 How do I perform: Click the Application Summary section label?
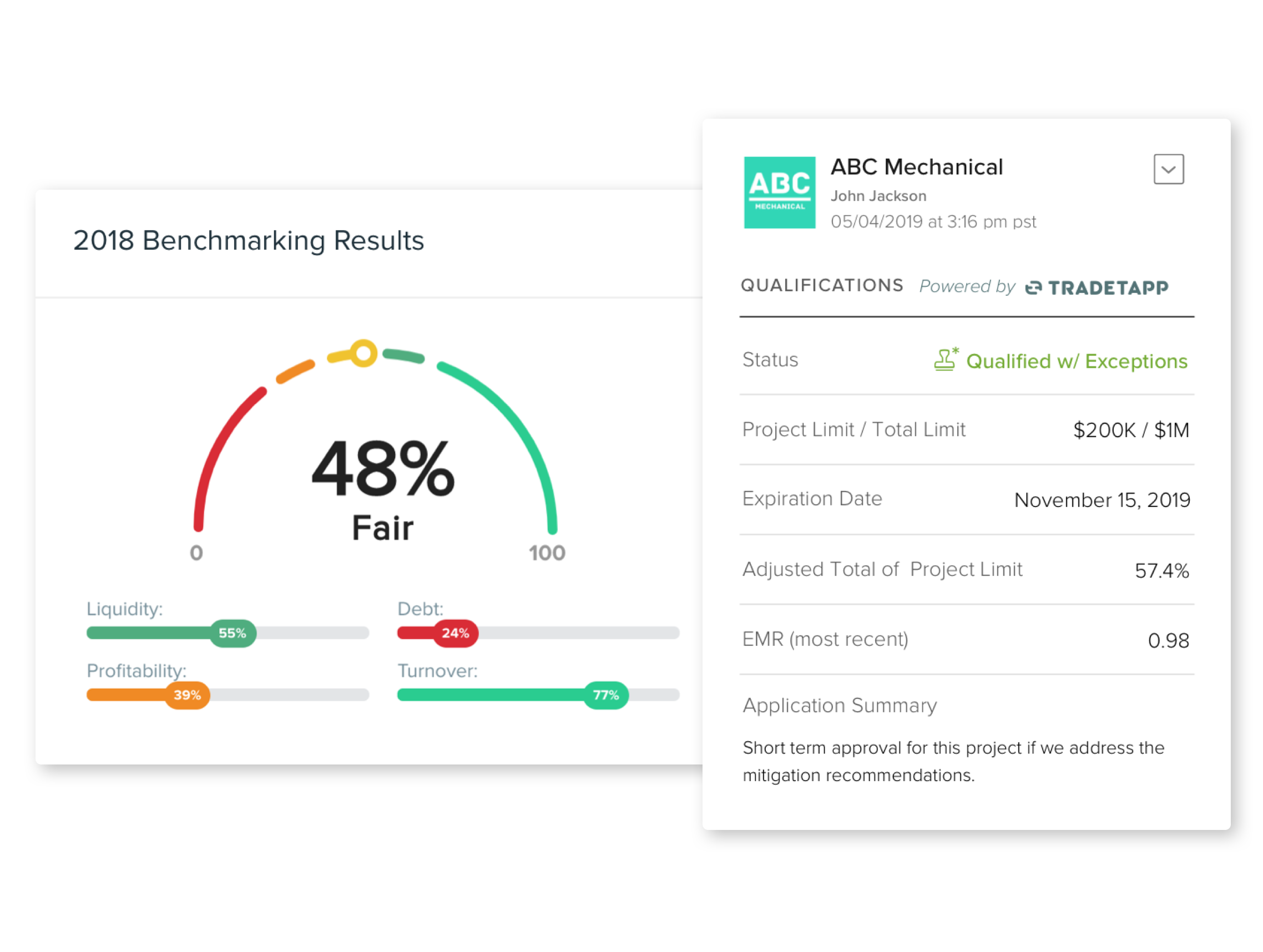pos(840,706)
